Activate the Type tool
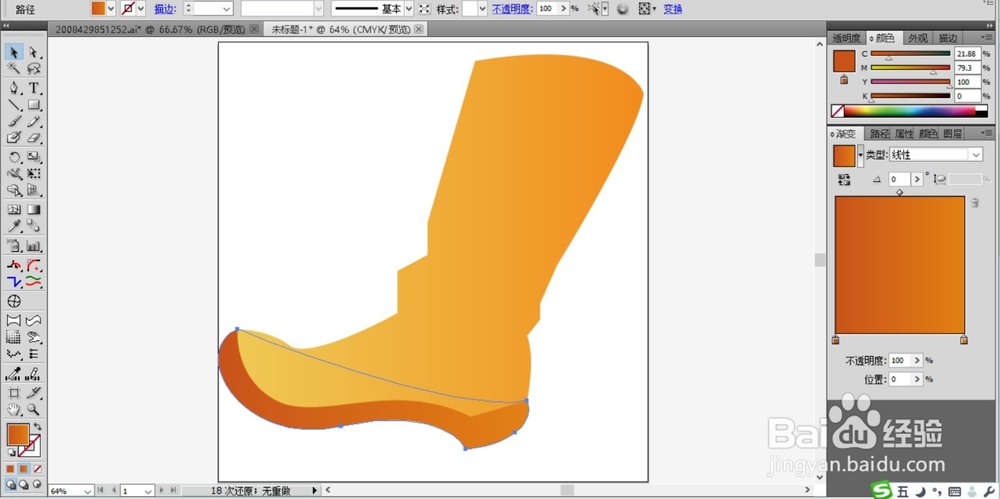1000x499 pixels. [33, 88]
